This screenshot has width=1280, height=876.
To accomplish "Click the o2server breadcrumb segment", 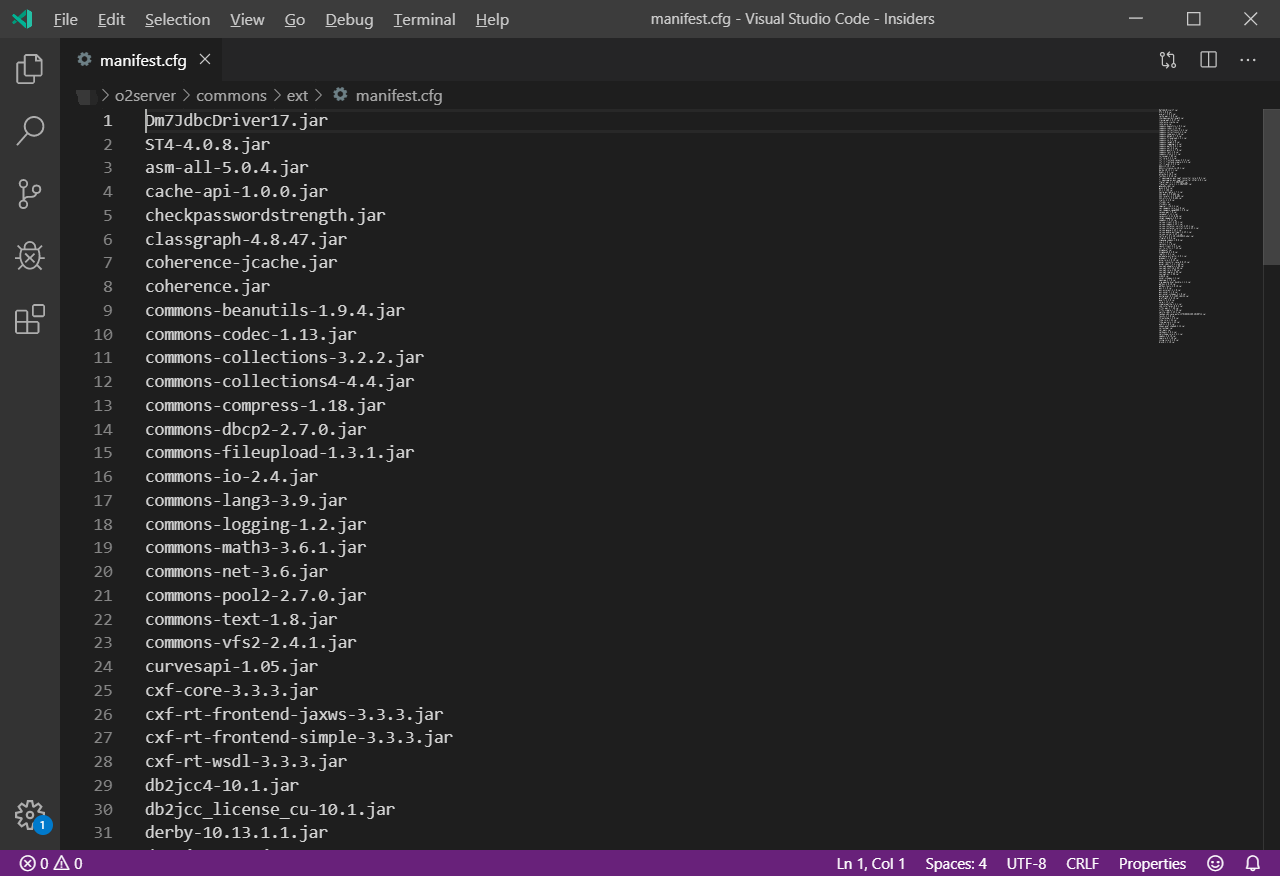I will coord(145,96).
